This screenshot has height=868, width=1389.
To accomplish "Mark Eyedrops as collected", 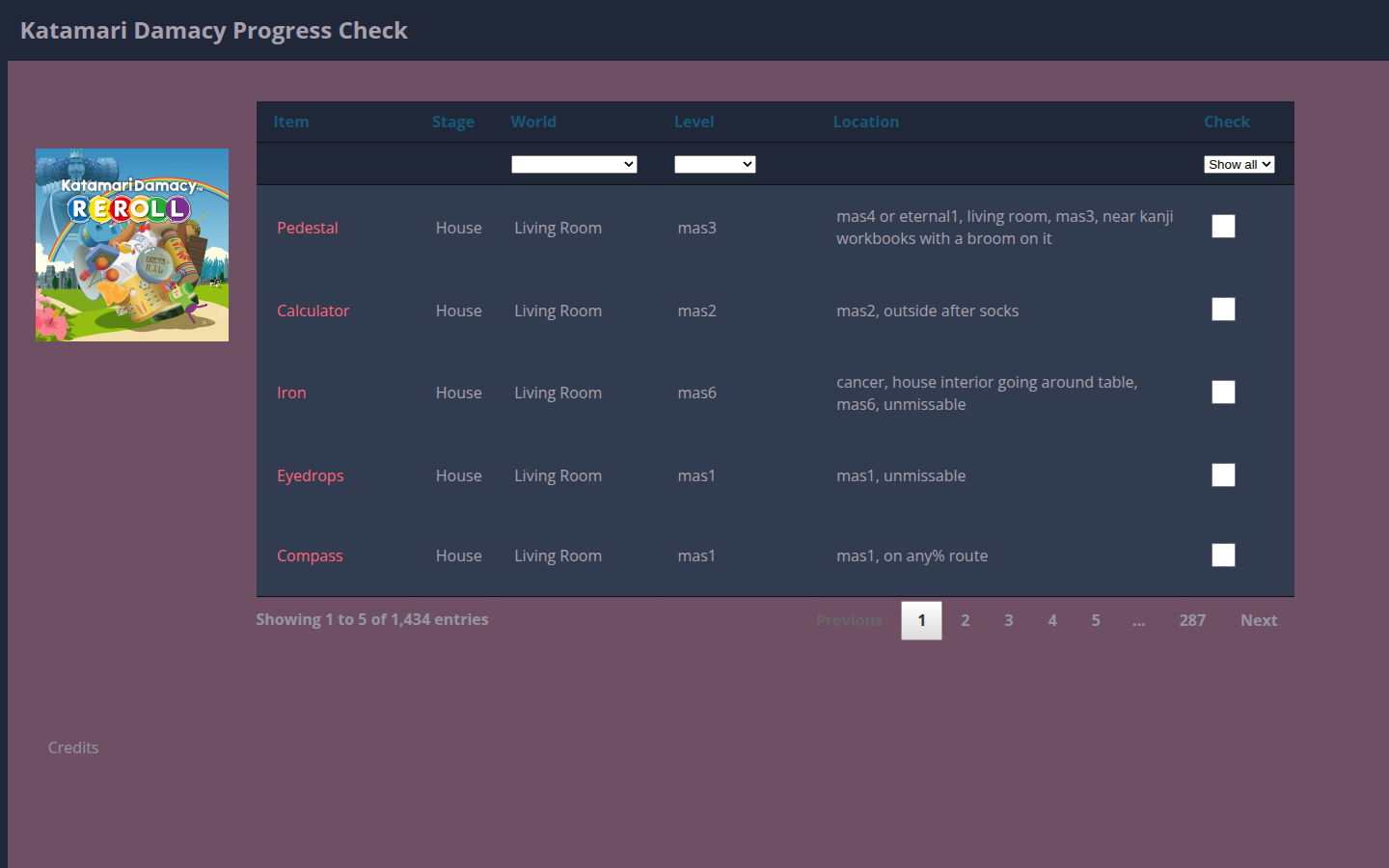I will pyautogui.click(x=1223, y=475).
